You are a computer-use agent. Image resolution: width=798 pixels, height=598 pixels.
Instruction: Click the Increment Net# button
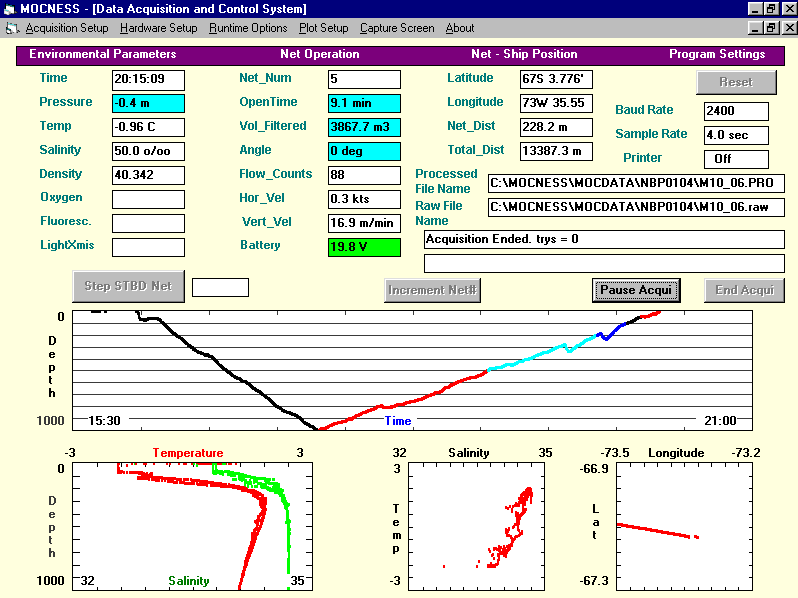tap(433, 290)
